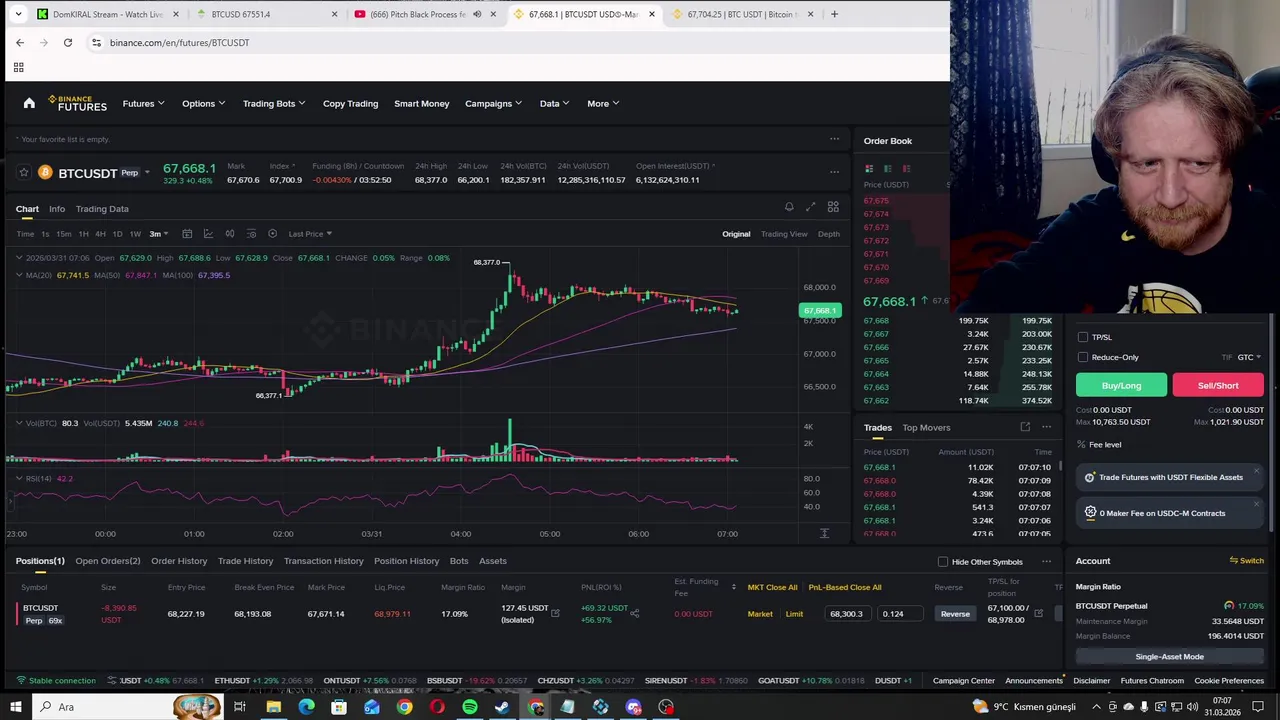Open Steam from the taskbar

502,707
